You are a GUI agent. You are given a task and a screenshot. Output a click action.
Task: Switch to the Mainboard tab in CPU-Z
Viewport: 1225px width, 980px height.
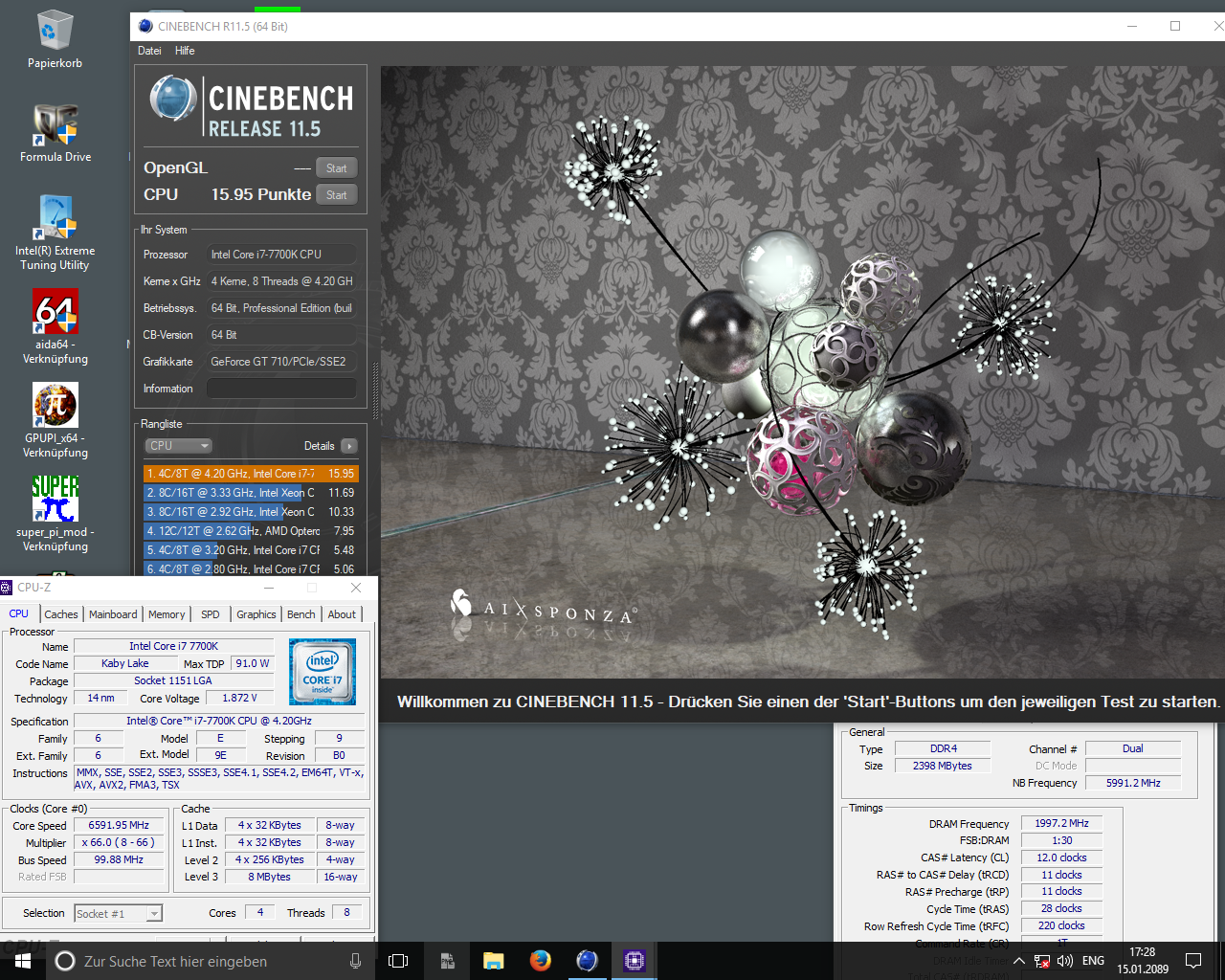coord(113,614)
